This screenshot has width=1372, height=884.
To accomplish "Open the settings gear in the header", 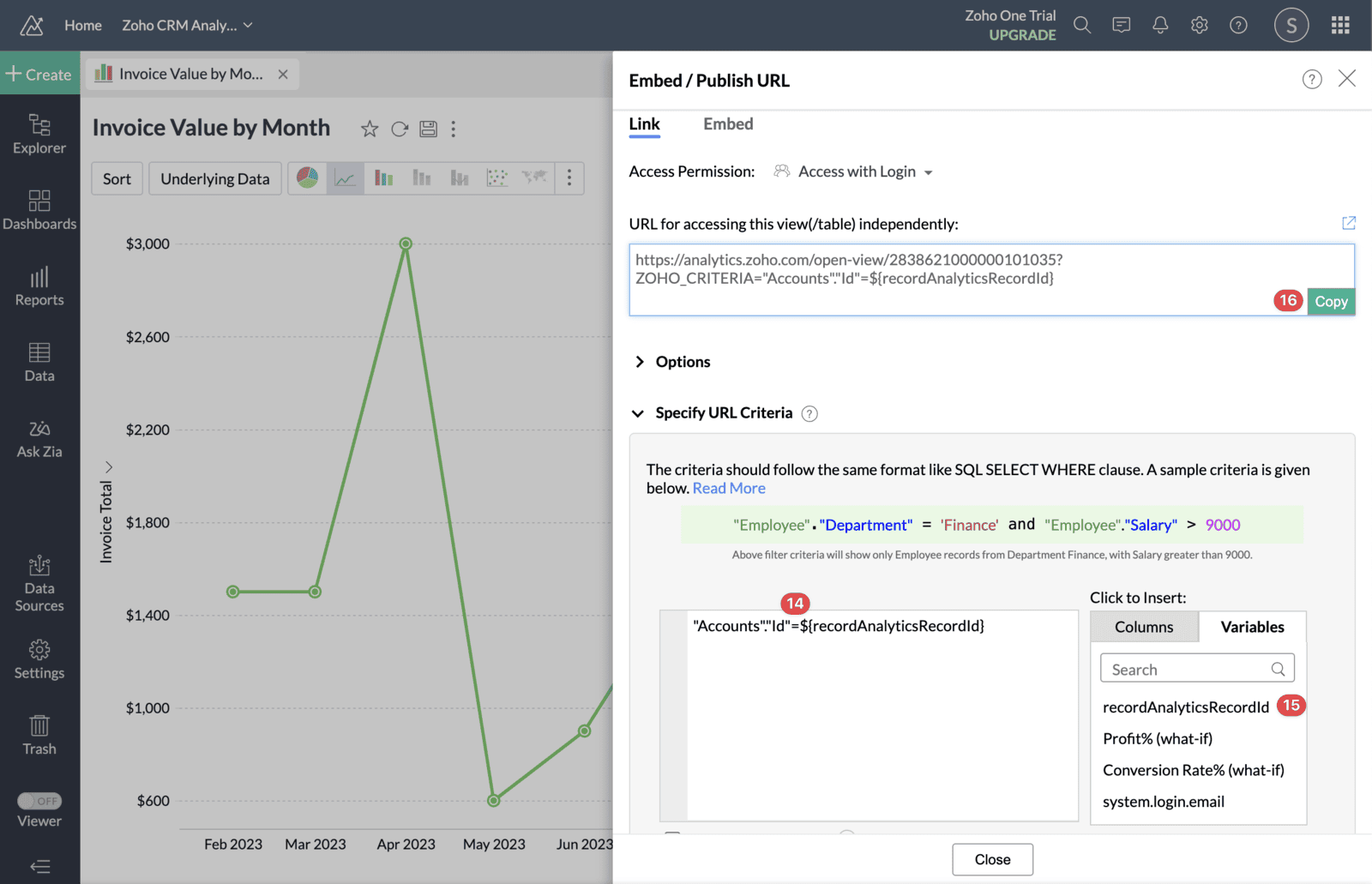I will pos(1200,25).
